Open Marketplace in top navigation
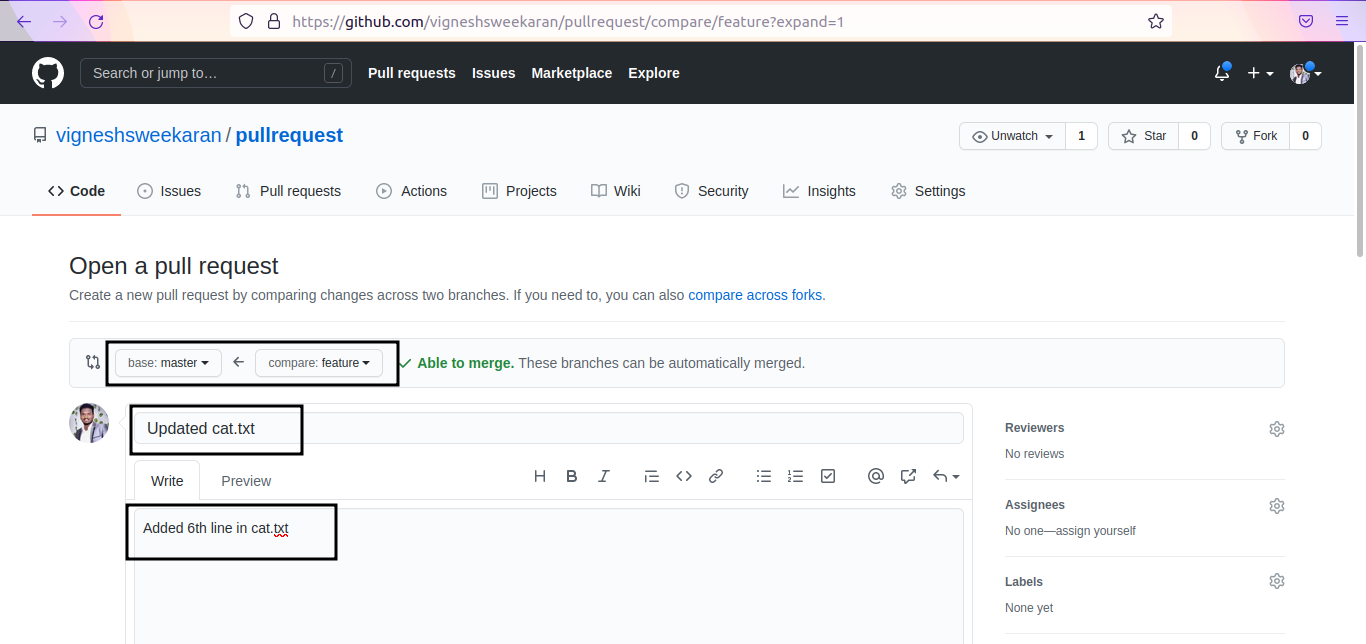Screen dimensions: 1366x644 click(572, 73)
